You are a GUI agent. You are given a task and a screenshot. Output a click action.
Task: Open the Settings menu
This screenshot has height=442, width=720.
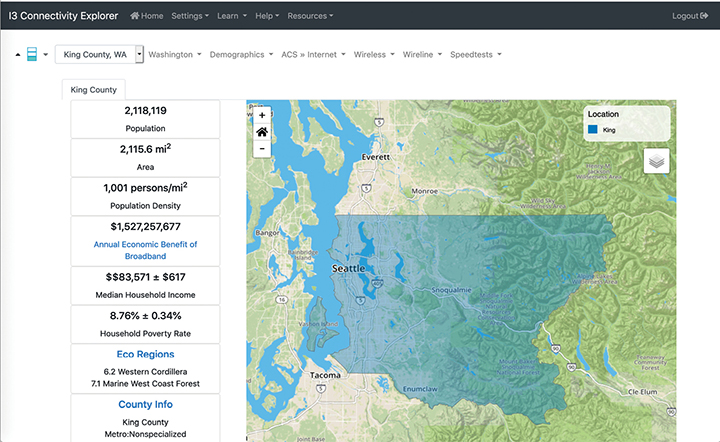(x=190, y=16)
